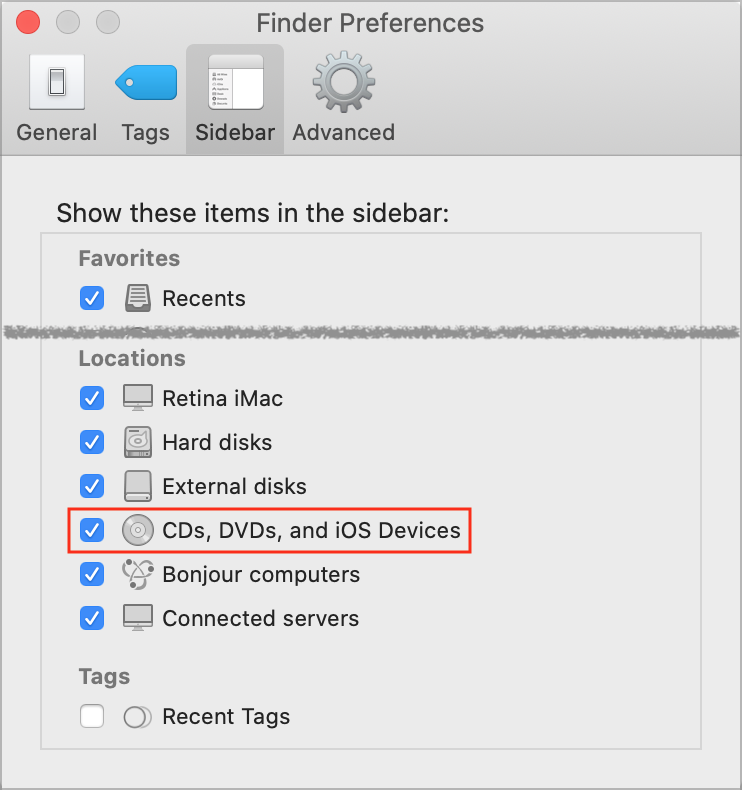Uncheck the Recents checkbox
The width and height of the screenshot is (742, 790).
point(92,298)
